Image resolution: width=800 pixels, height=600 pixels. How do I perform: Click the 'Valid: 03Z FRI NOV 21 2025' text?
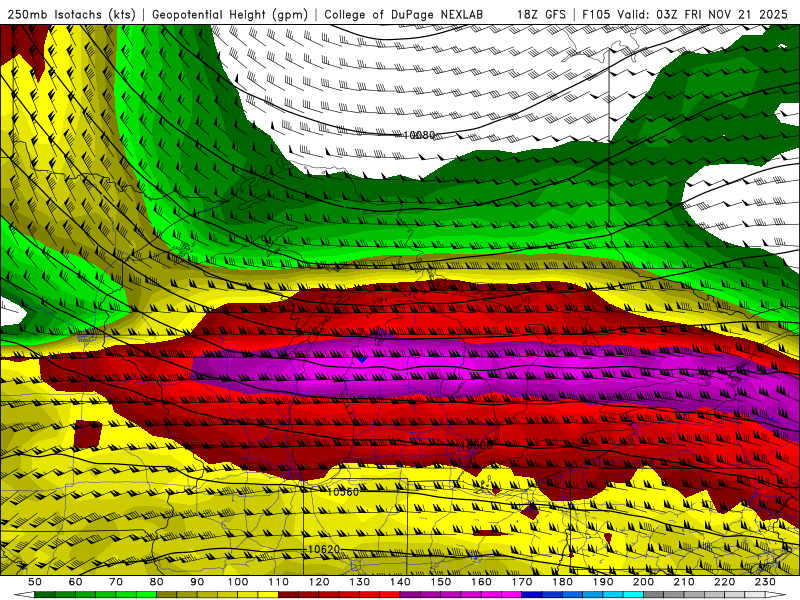pos(703,14)
